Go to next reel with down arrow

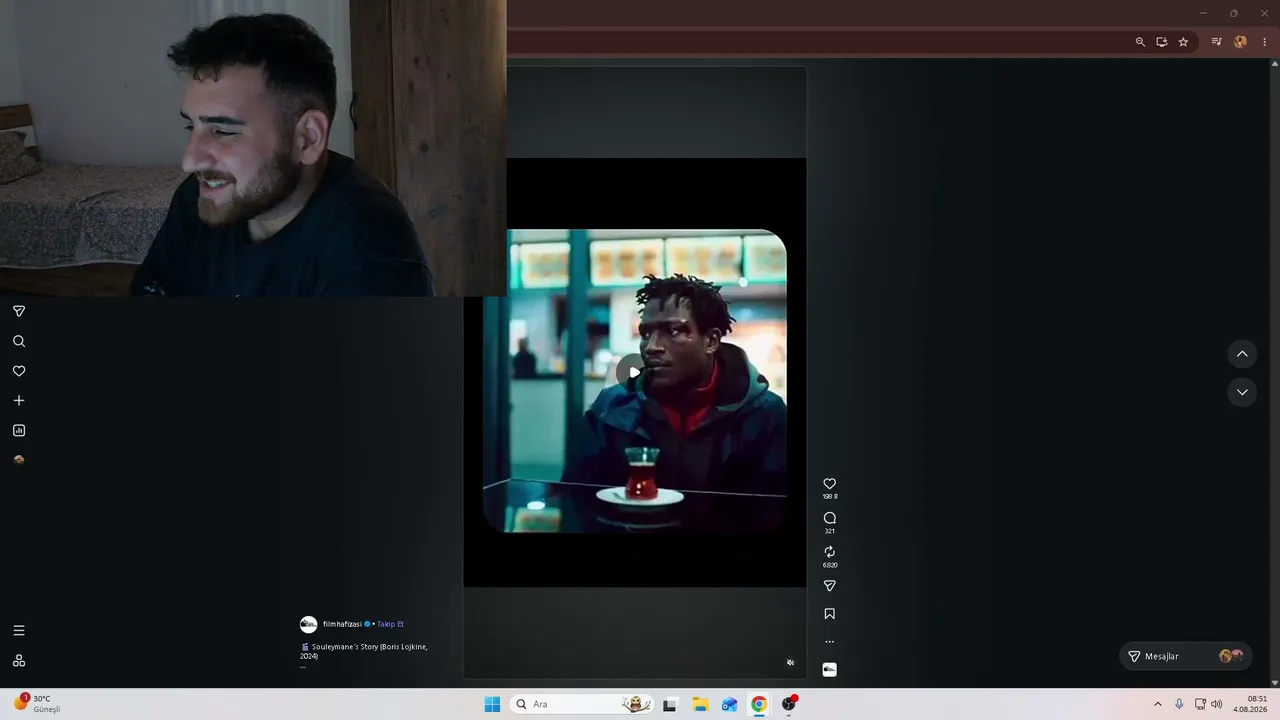tap(1242, 392)
